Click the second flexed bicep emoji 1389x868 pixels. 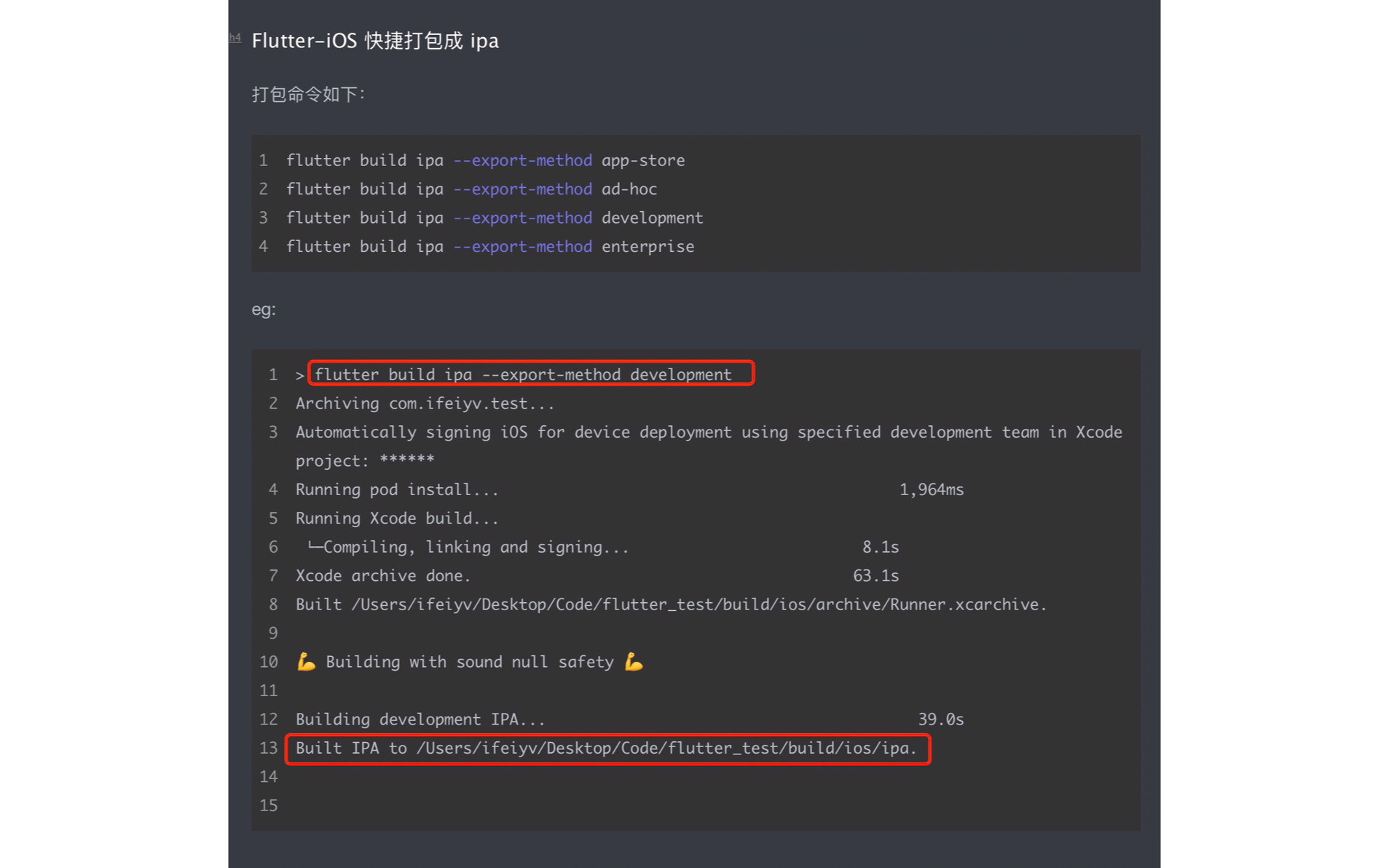pyautogui.click(x=634, y=662)
